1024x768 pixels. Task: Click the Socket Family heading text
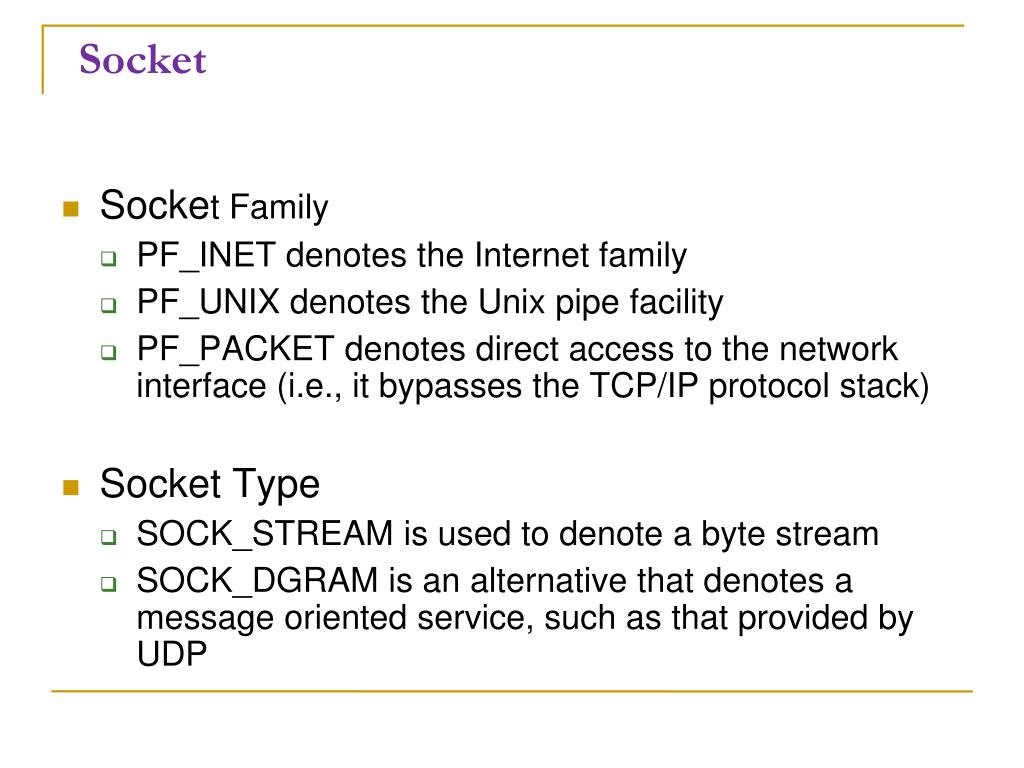(x=214, y=206)
